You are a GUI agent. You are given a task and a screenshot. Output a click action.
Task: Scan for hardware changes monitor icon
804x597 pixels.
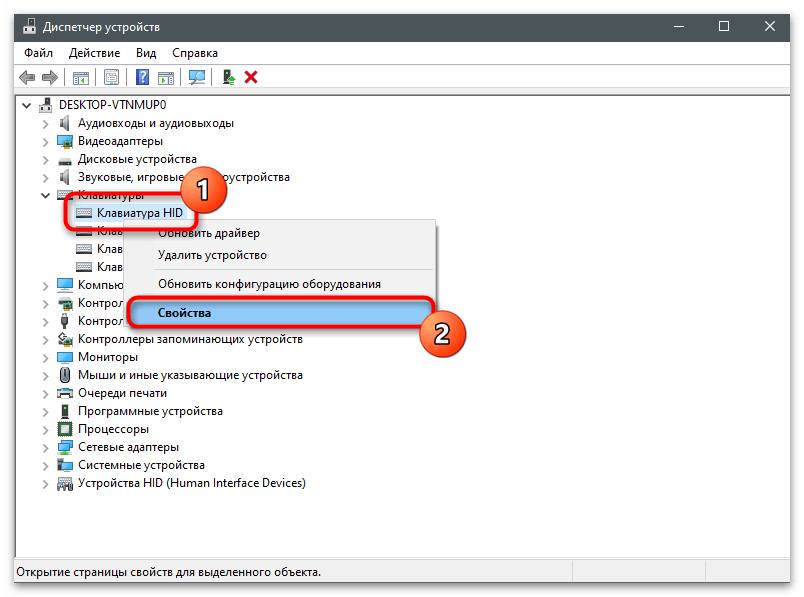(196, 77)
